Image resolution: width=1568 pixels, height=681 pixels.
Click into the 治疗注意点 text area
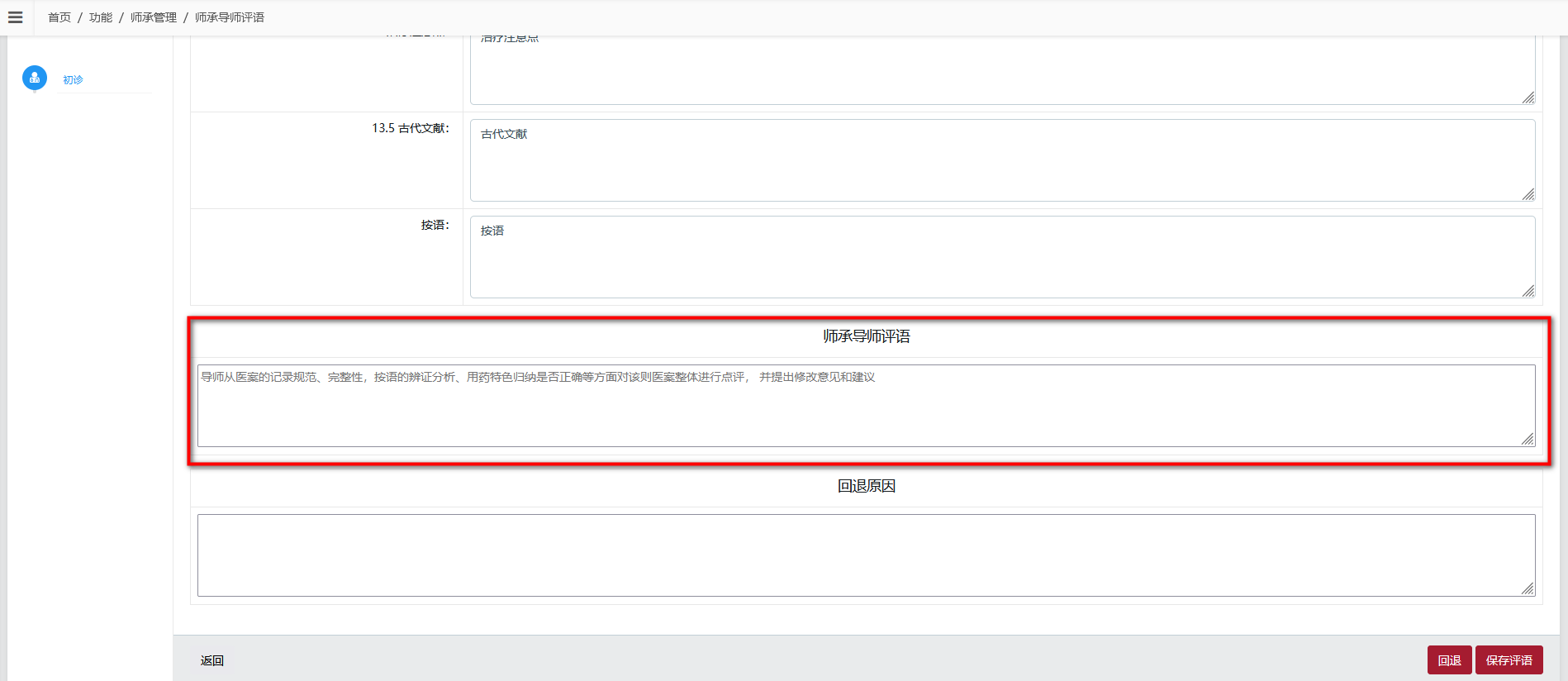[x=1003, y=69]
